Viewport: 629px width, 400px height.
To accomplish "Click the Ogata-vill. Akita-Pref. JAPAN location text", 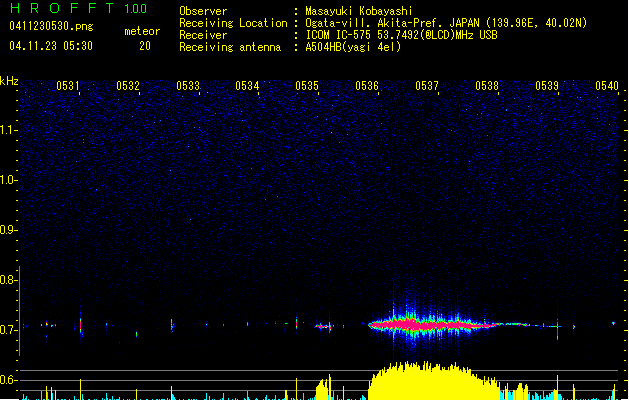I will point(446,23).
